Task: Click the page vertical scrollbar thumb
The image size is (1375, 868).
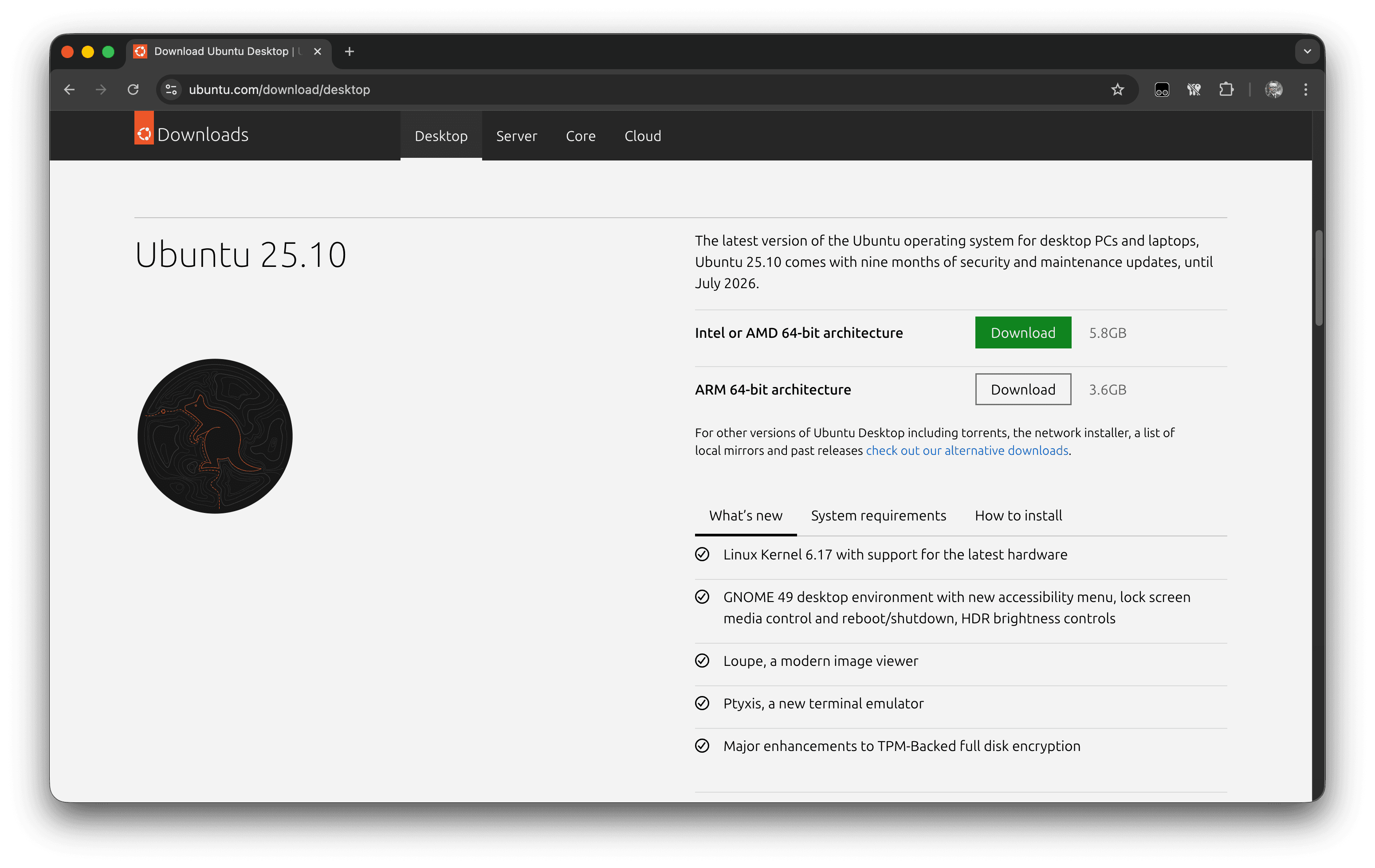Action: pyautogui.click(x=1319, y=278)
